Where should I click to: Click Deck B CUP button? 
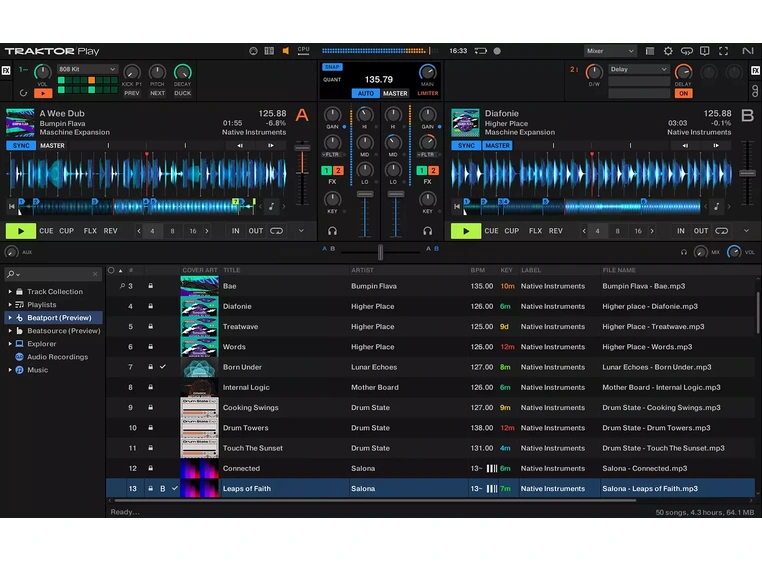pos(512,231)
